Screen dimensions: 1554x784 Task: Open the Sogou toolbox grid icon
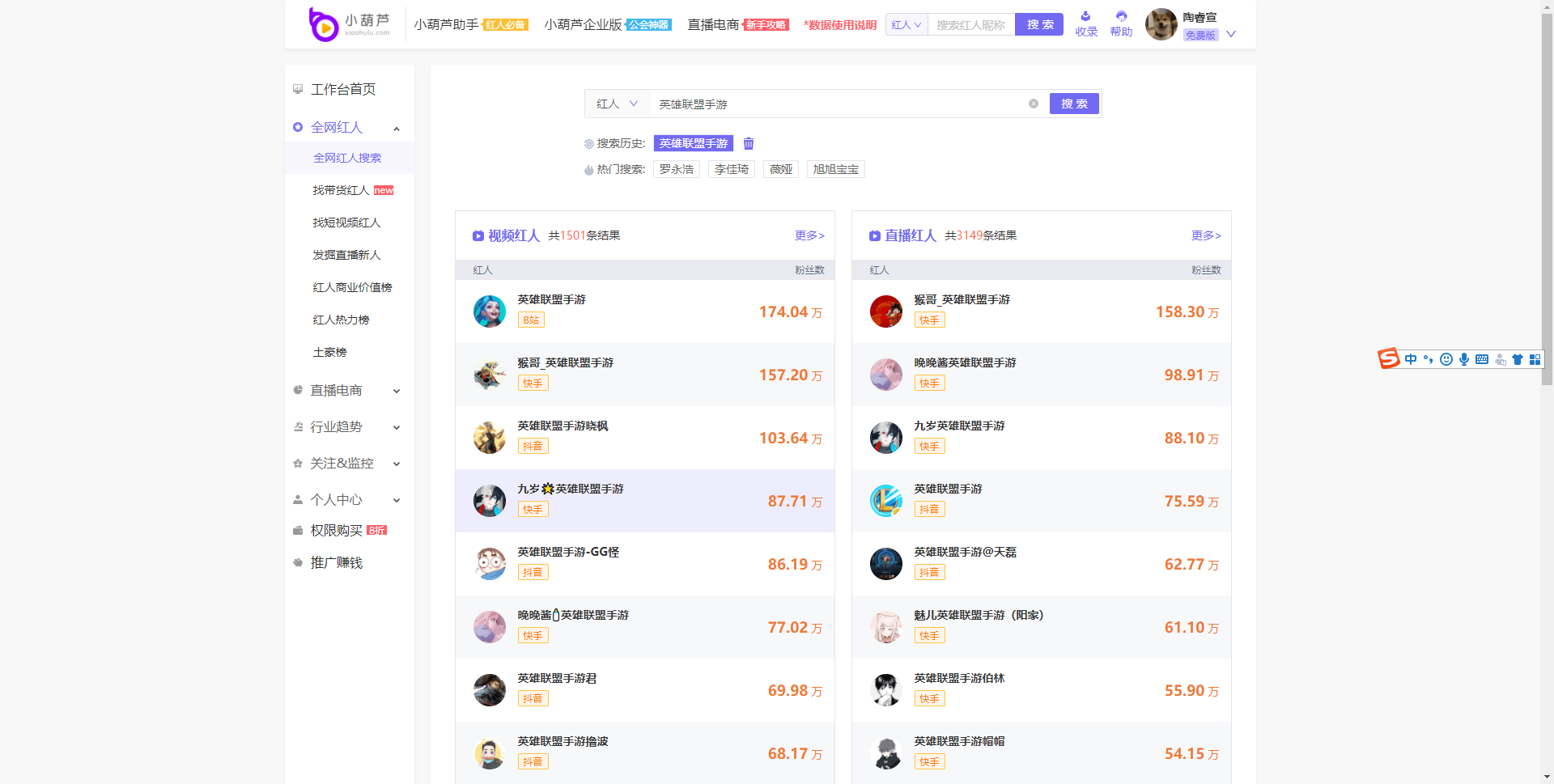pos(1535,359)
